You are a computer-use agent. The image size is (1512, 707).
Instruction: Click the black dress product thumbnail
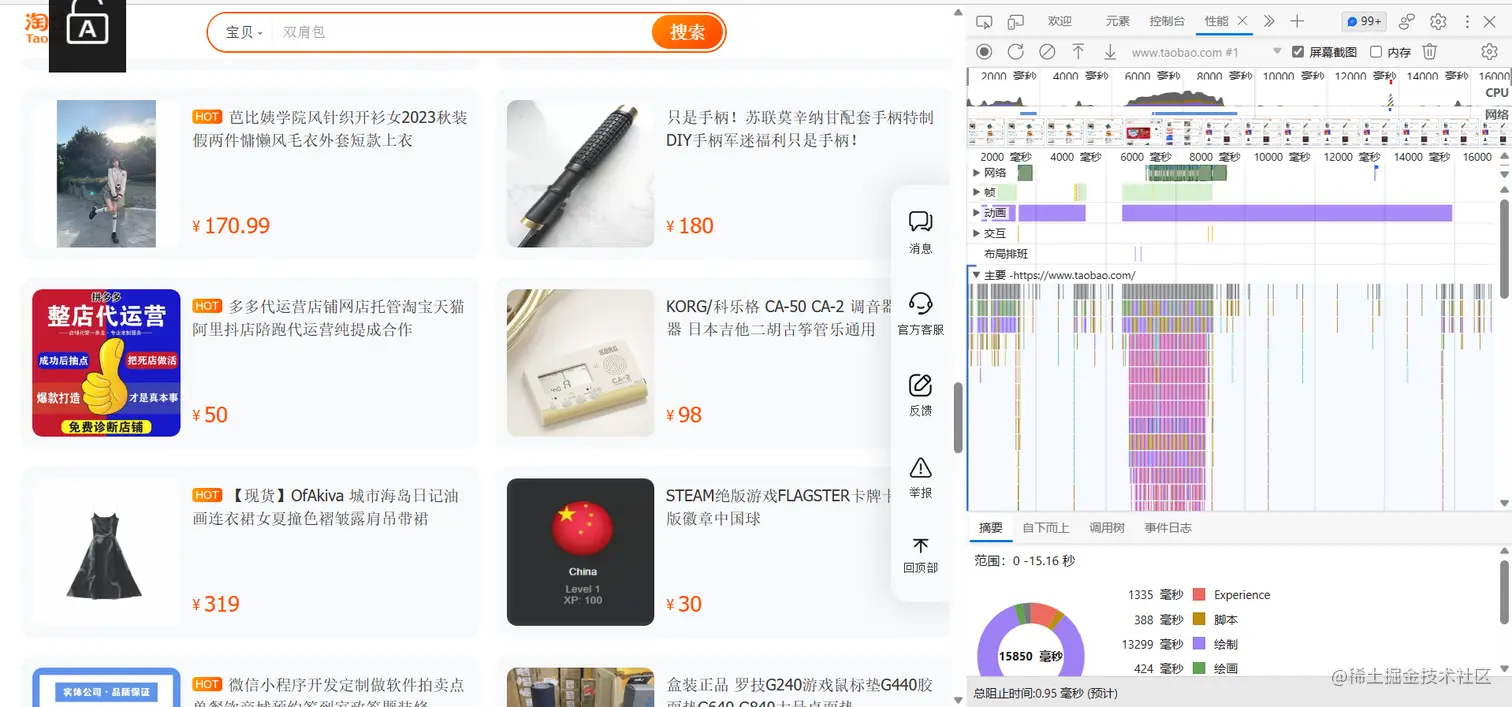click(106, 552)
